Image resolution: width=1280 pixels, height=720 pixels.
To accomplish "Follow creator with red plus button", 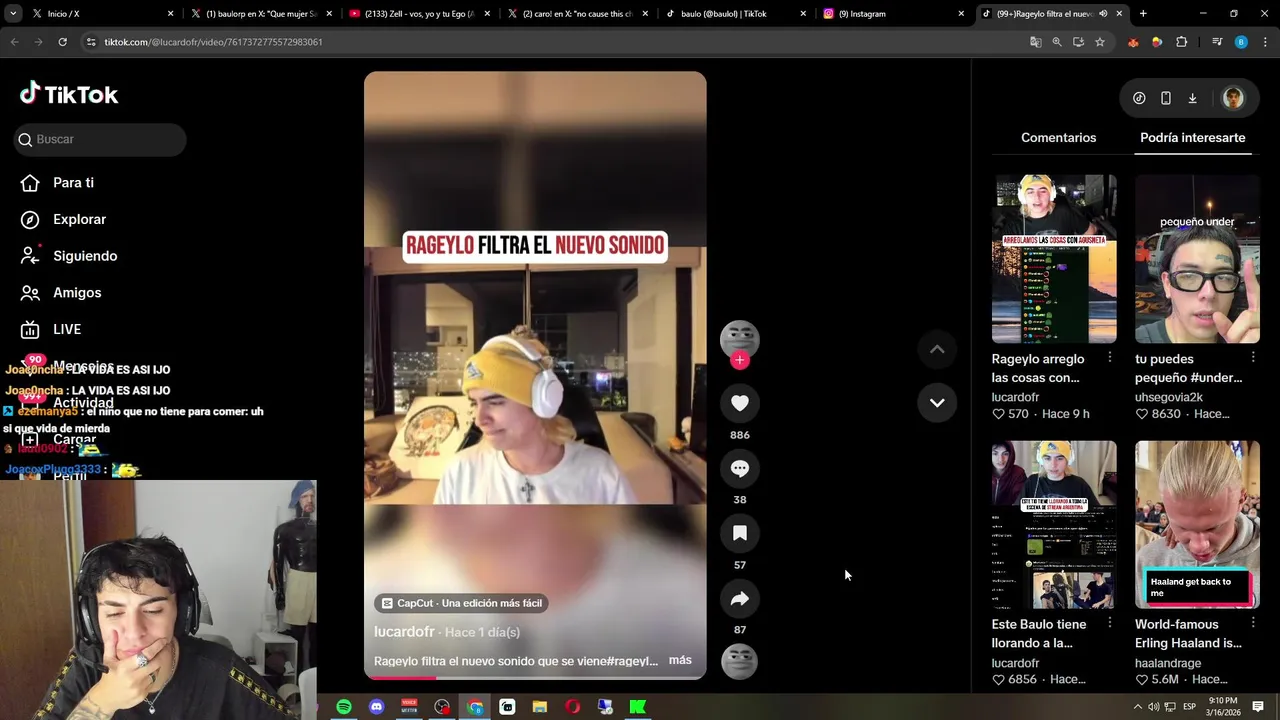I will pos(740,360).
